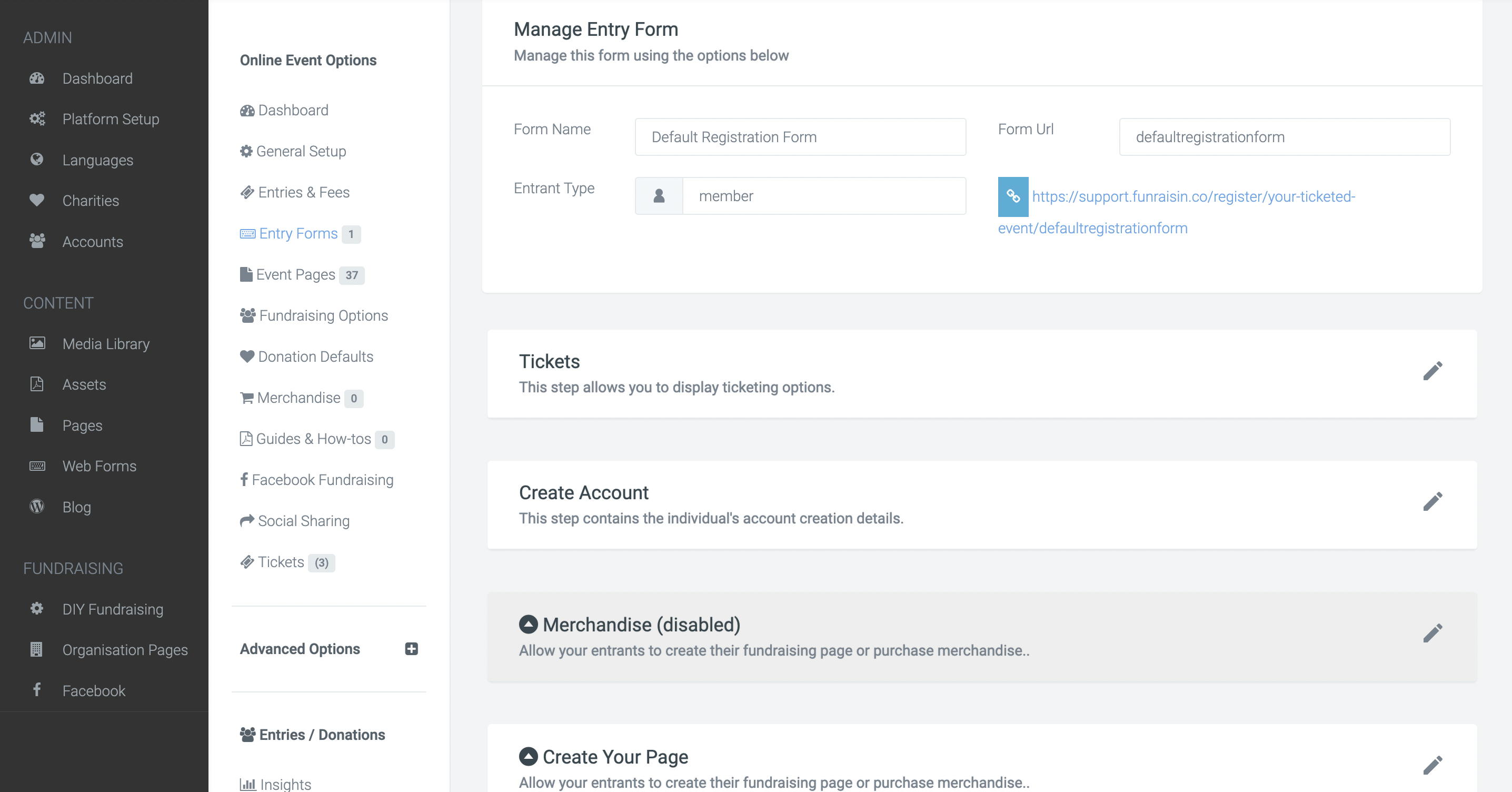
Task: Open General Setup options
Action: [293, 152]
